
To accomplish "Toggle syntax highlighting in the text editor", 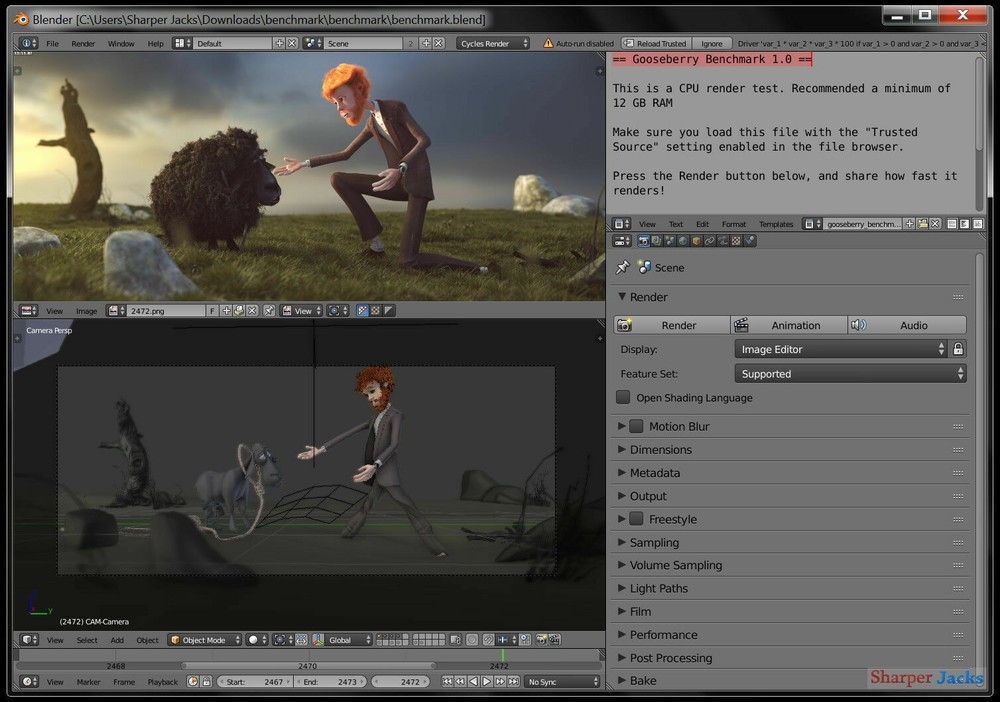I will click(976, 222).
